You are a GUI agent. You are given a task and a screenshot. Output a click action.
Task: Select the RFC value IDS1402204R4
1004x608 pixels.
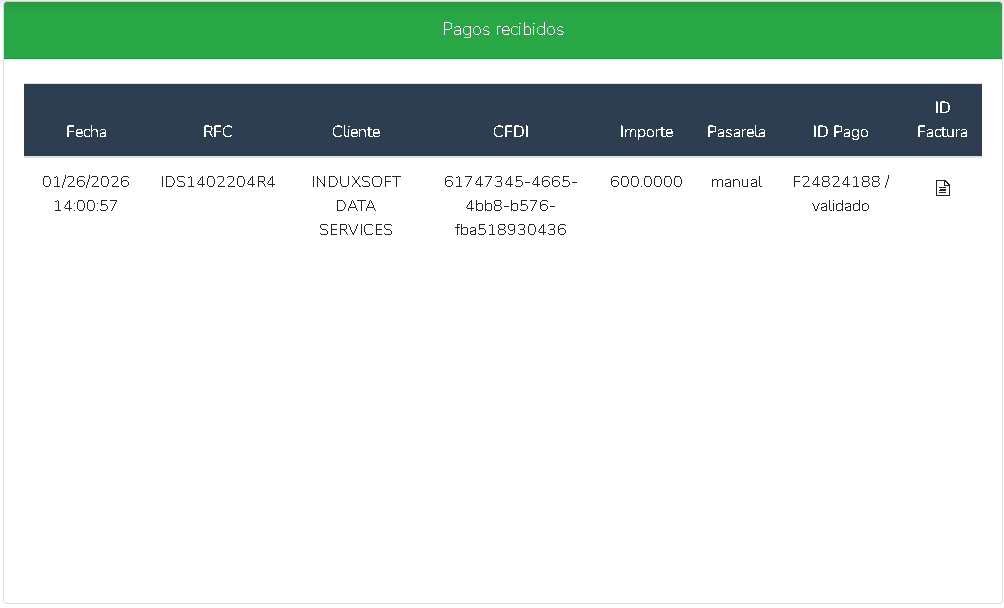click(217, 182)
